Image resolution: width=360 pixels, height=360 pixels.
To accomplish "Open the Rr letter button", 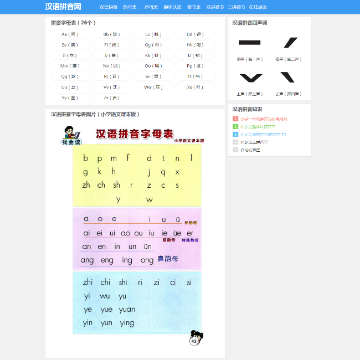I will [x=112, y=77].
